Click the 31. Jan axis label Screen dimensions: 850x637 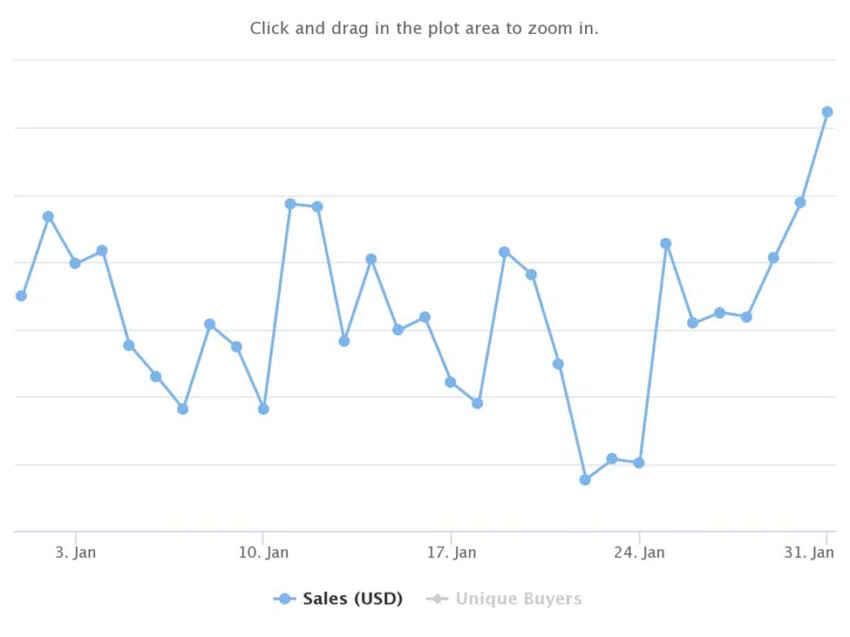tap(809, 552)
